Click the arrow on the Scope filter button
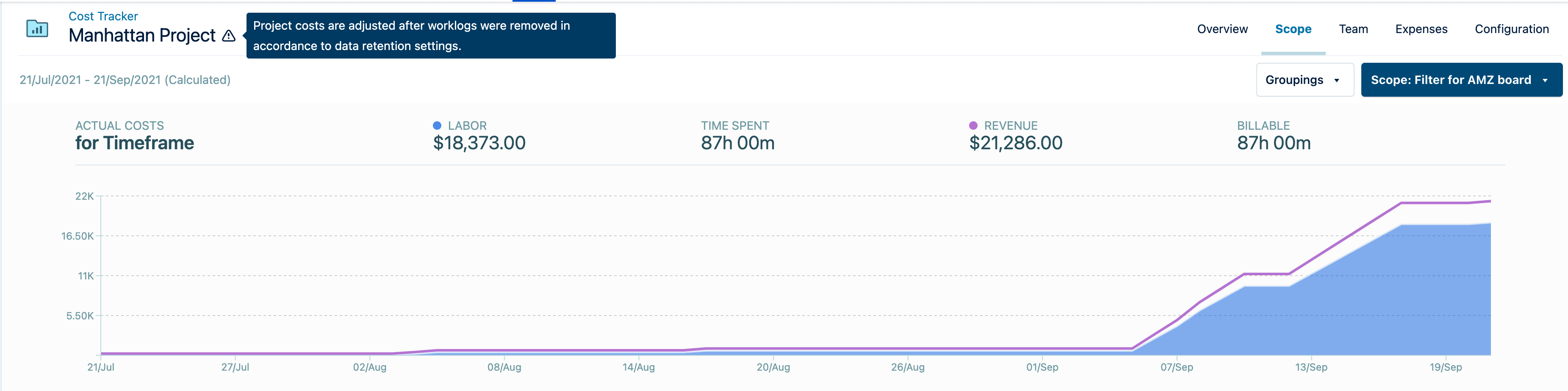The height and width of the screenshot is (391, 1568). pyautogui.click(x=1545, y=81)
